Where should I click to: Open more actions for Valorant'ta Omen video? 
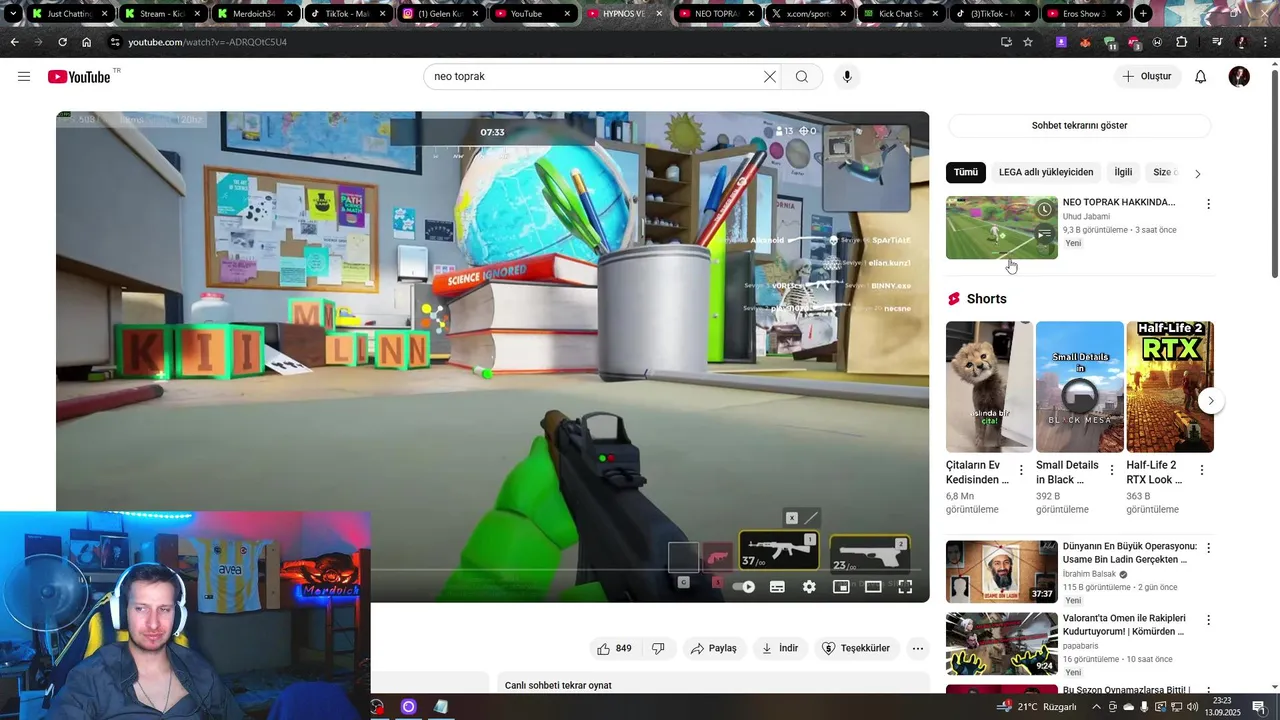(1208, 620)
